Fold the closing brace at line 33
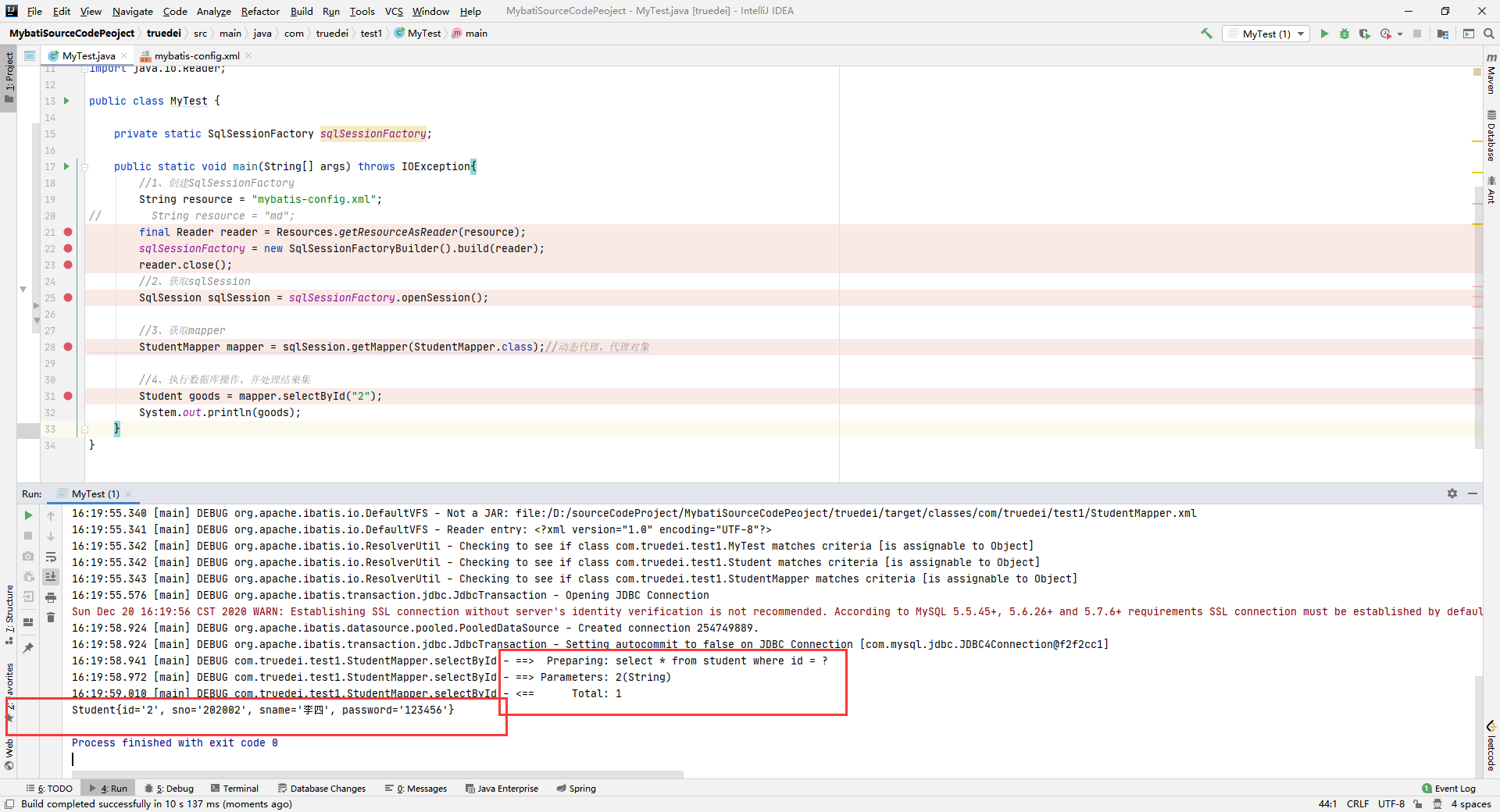 point(85,429)
